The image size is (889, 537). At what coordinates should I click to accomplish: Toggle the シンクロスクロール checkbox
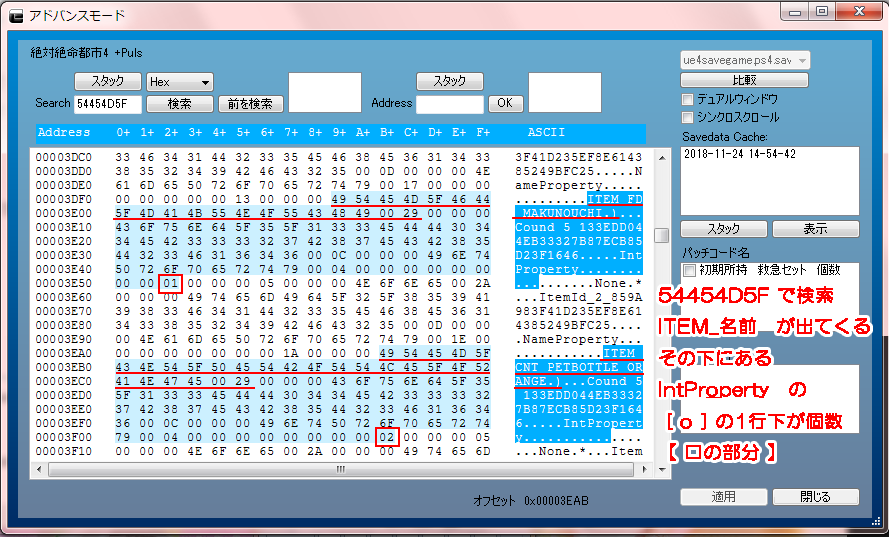point(687,117)
